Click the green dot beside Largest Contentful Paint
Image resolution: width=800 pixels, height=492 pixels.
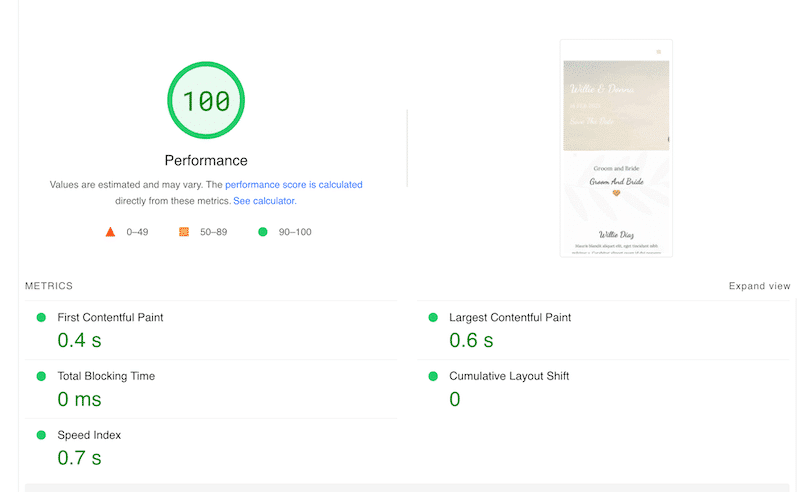pos(433,317)
